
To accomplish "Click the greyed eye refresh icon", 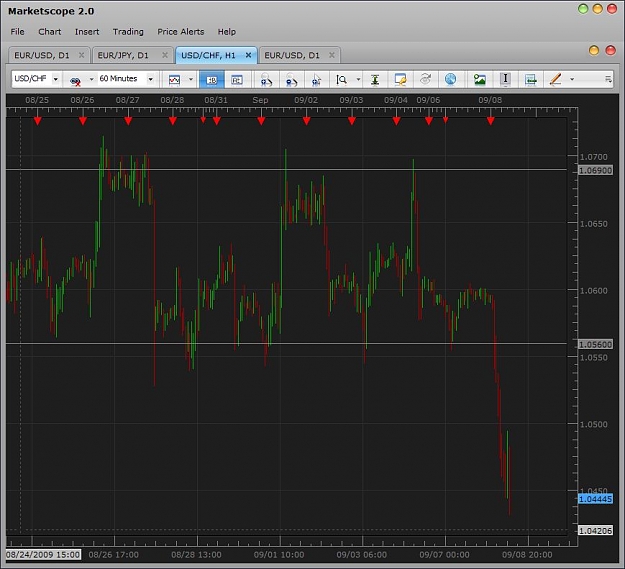I will (426, 79).
